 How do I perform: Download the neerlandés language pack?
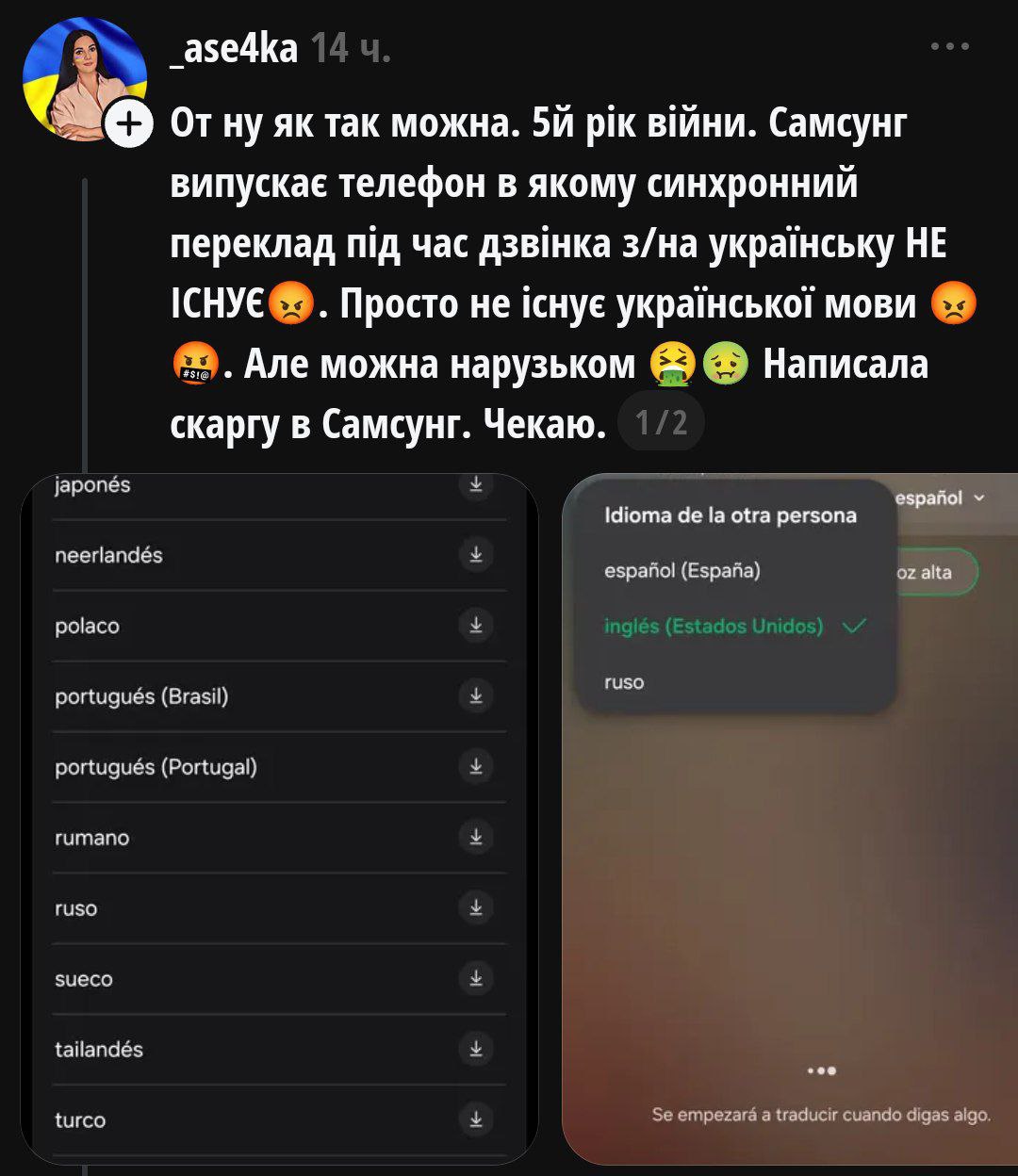476,555
